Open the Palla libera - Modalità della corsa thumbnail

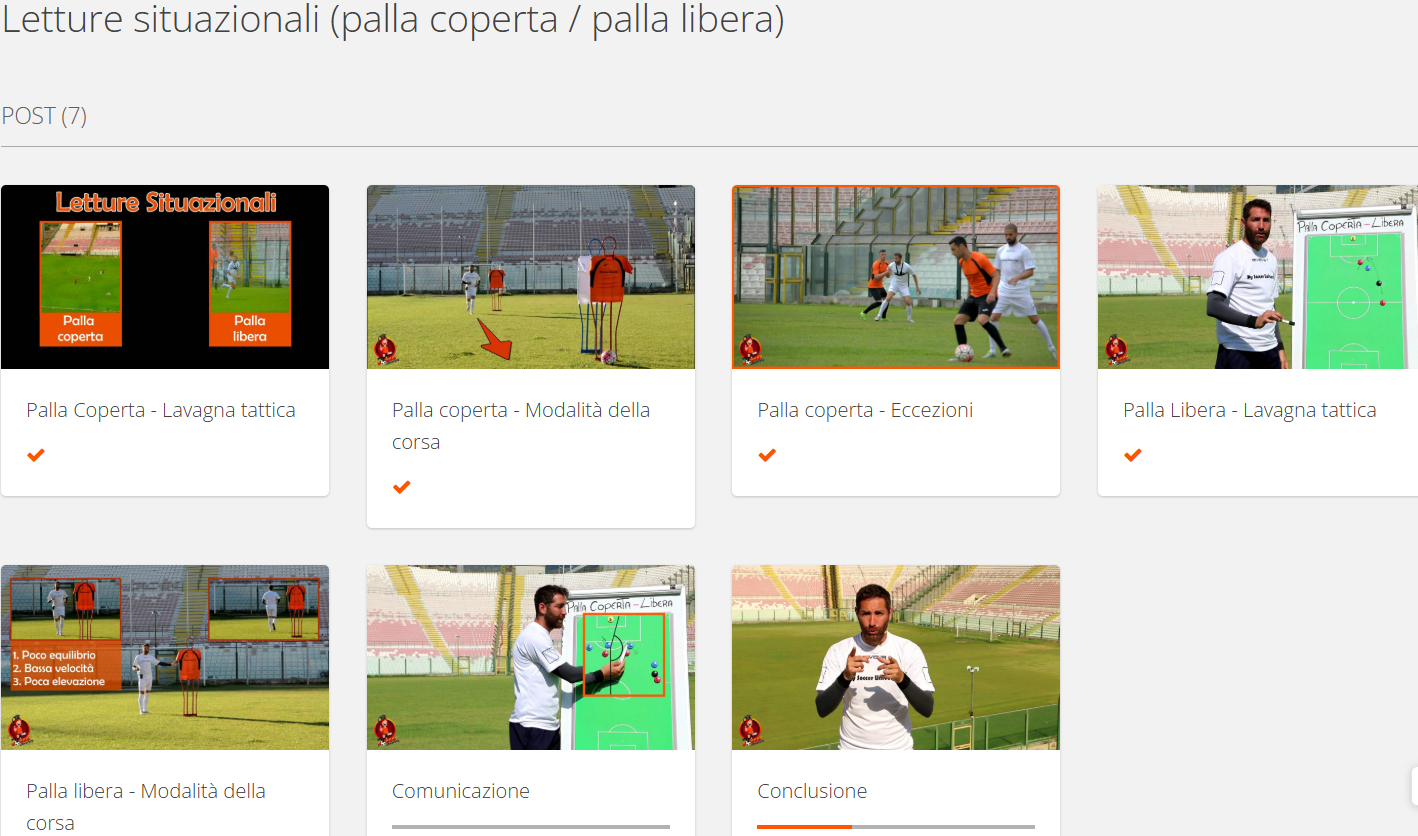[165, 657]
